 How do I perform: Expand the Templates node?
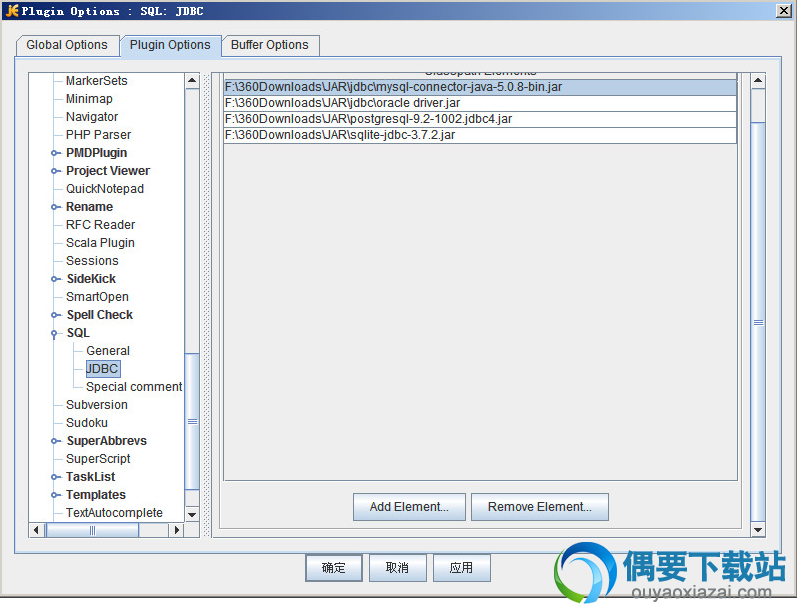click(x=54, y=495)
